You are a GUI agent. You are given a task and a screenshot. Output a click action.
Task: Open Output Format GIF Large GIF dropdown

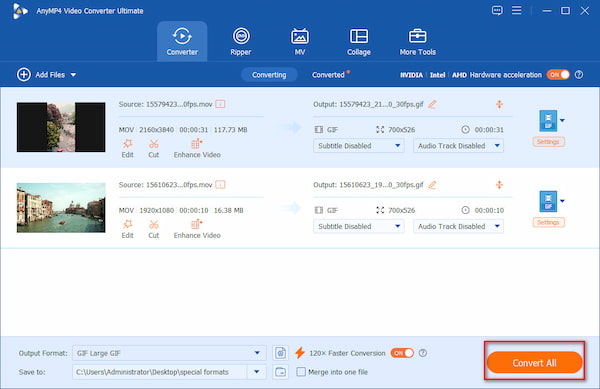click(169, 353)
